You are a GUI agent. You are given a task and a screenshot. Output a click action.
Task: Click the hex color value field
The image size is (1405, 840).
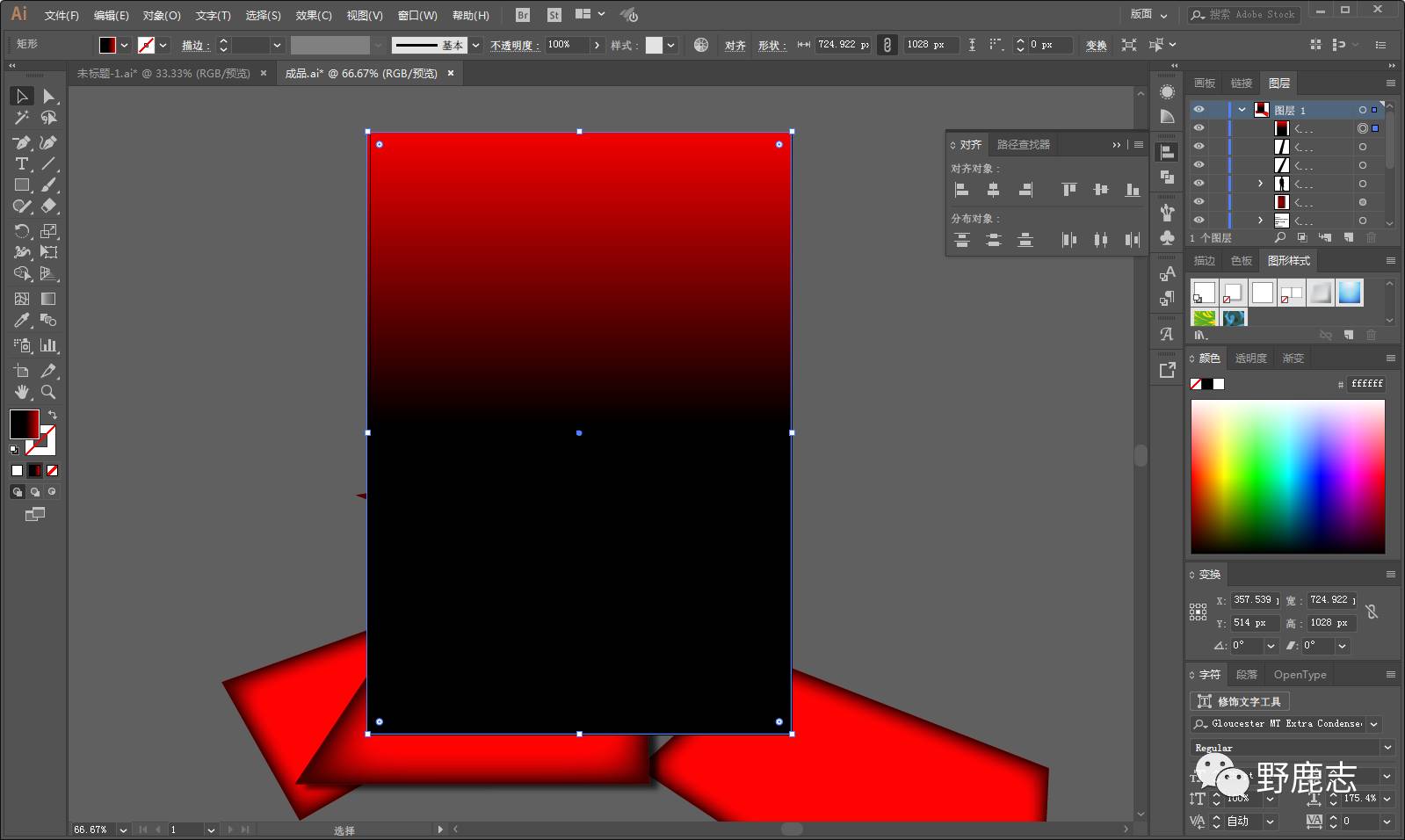[1366, 384]
